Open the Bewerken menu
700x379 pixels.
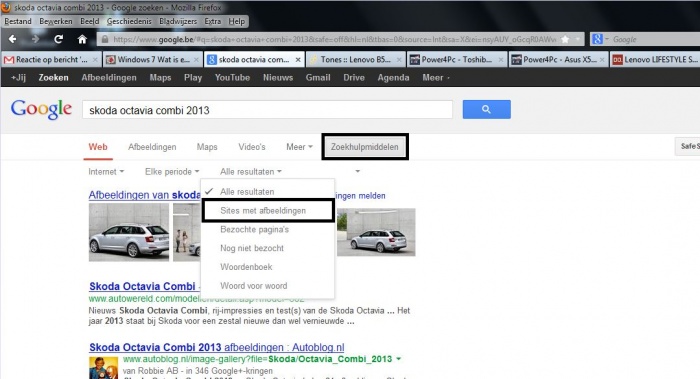click(55, 21)
